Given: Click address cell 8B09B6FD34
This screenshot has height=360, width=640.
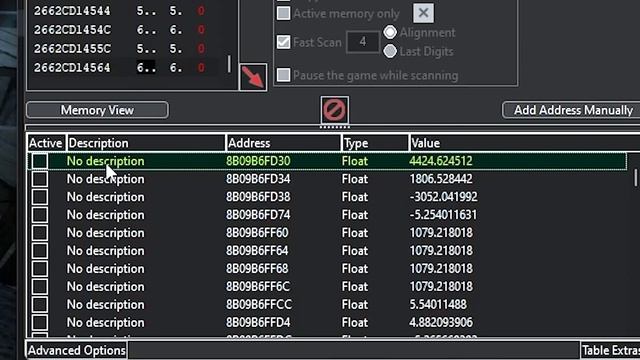Looking at the screenshot, I should (x=258, y=179).
